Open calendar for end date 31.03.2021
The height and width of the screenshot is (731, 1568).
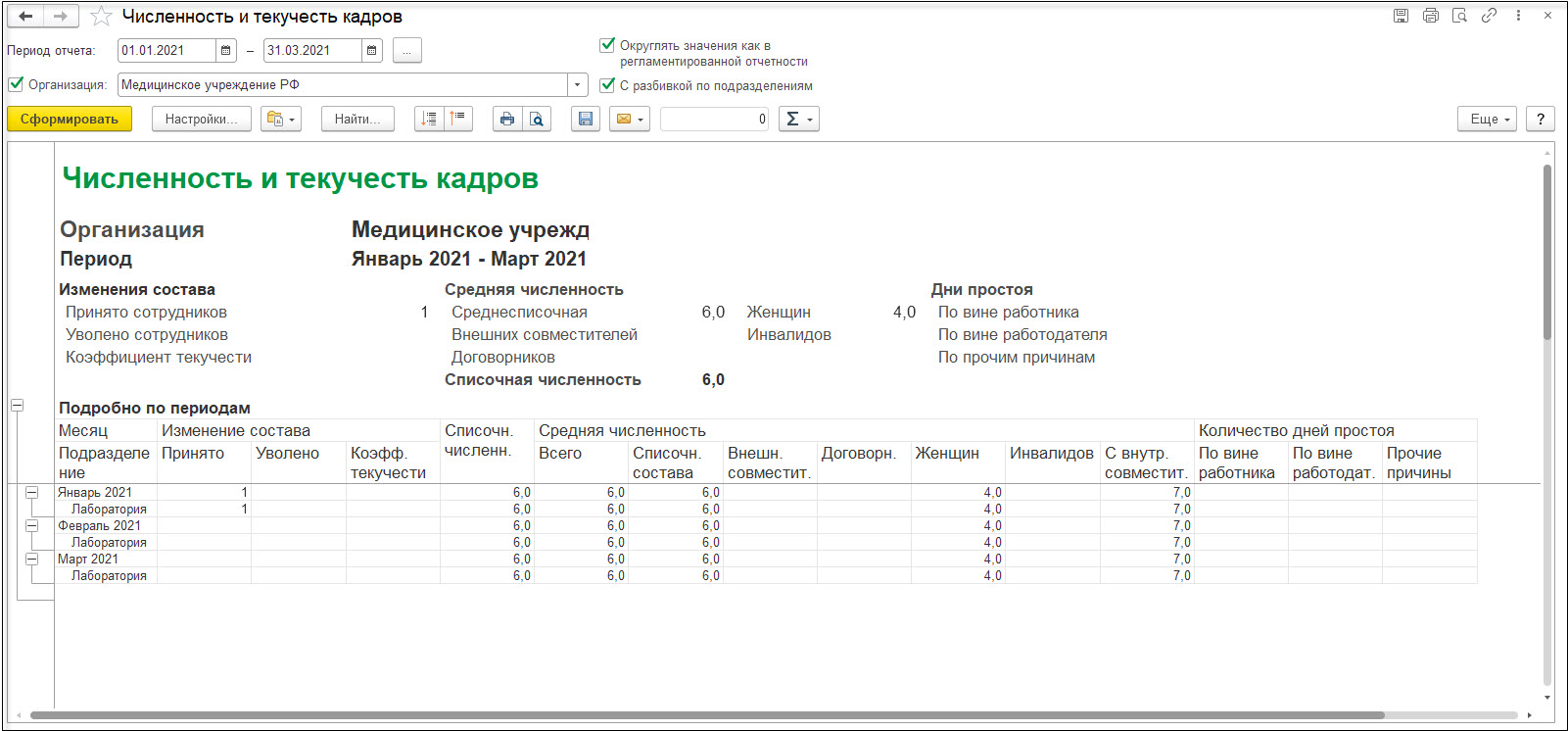[x=372, y=50]
